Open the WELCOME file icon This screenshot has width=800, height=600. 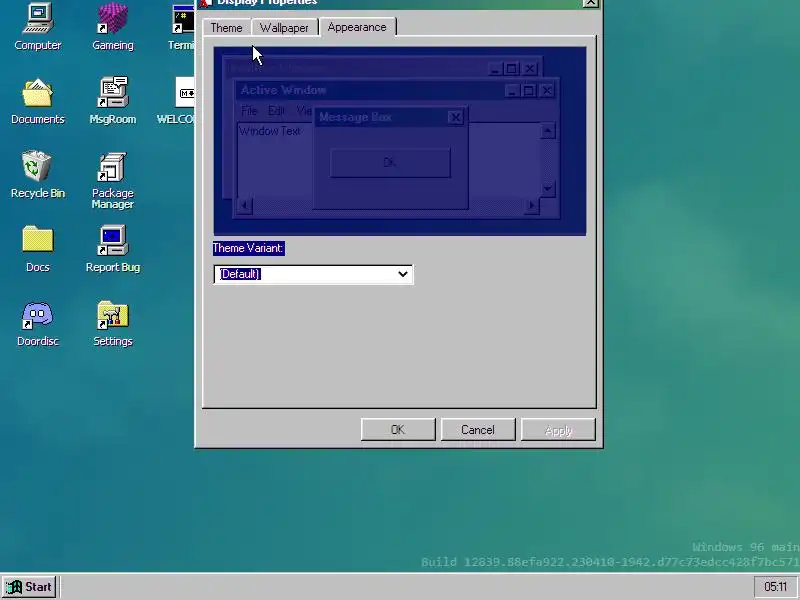click(x=177, y=101)
